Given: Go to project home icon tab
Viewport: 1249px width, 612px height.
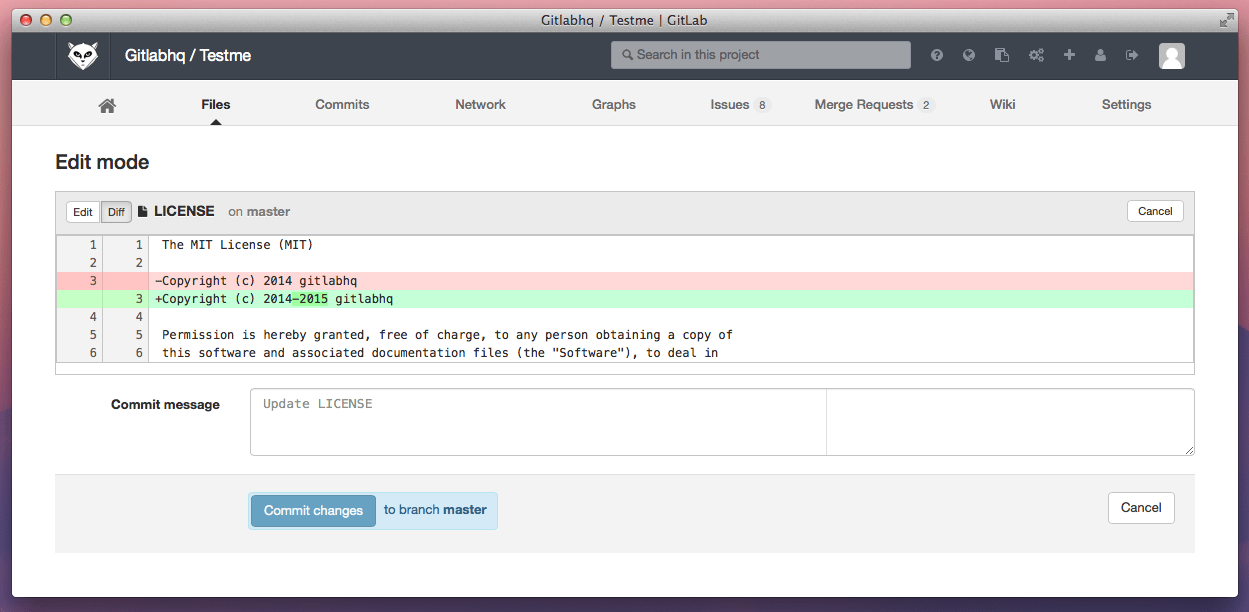Looking at the screenshot, I should (107, 105).
